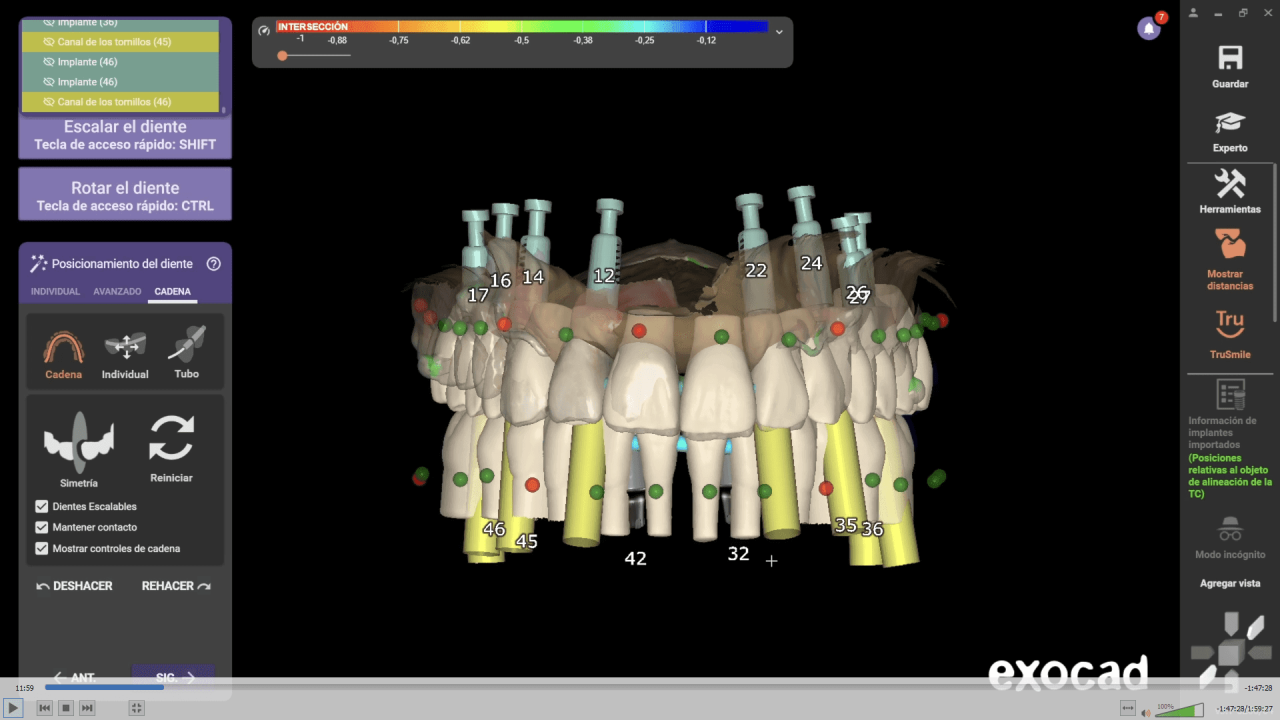Switch to Experto mode
This screenshot has width=1280, height=720.
click(1230, 131)
